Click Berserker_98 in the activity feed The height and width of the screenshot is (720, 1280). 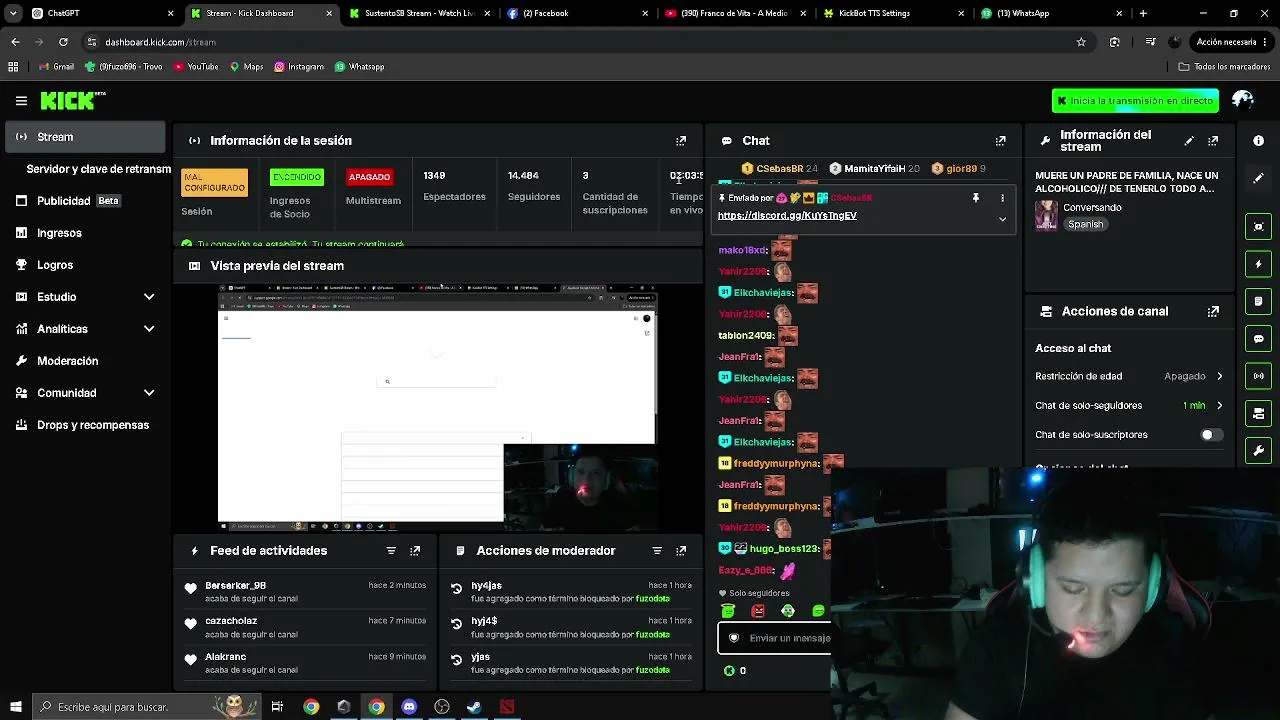[235, 586]
